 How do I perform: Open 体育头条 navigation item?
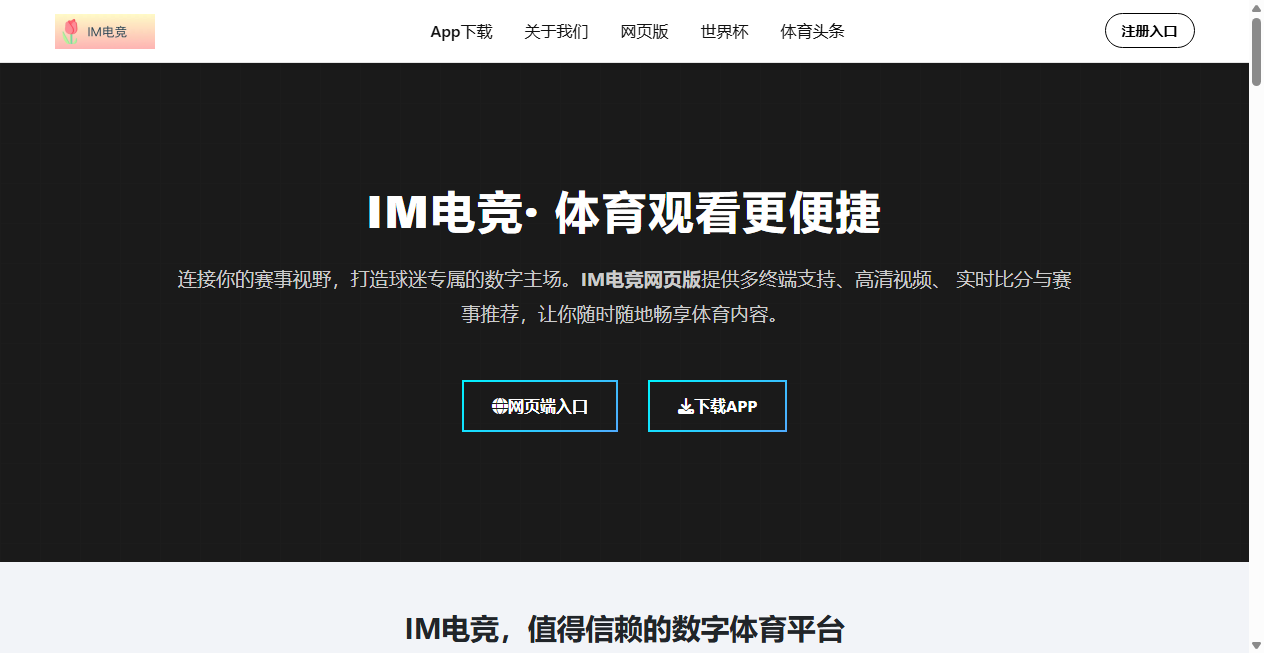(813, 31)
